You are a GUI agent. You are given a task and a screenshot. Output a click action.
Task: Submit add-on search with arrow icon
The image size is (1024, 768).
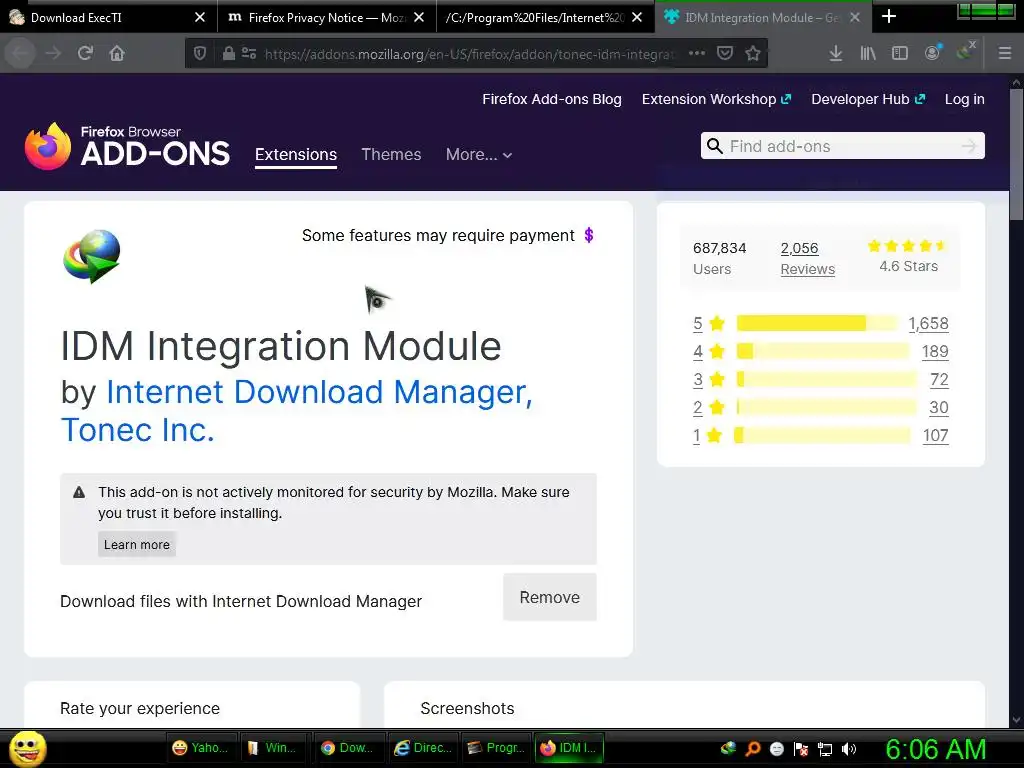pos(969,146)
